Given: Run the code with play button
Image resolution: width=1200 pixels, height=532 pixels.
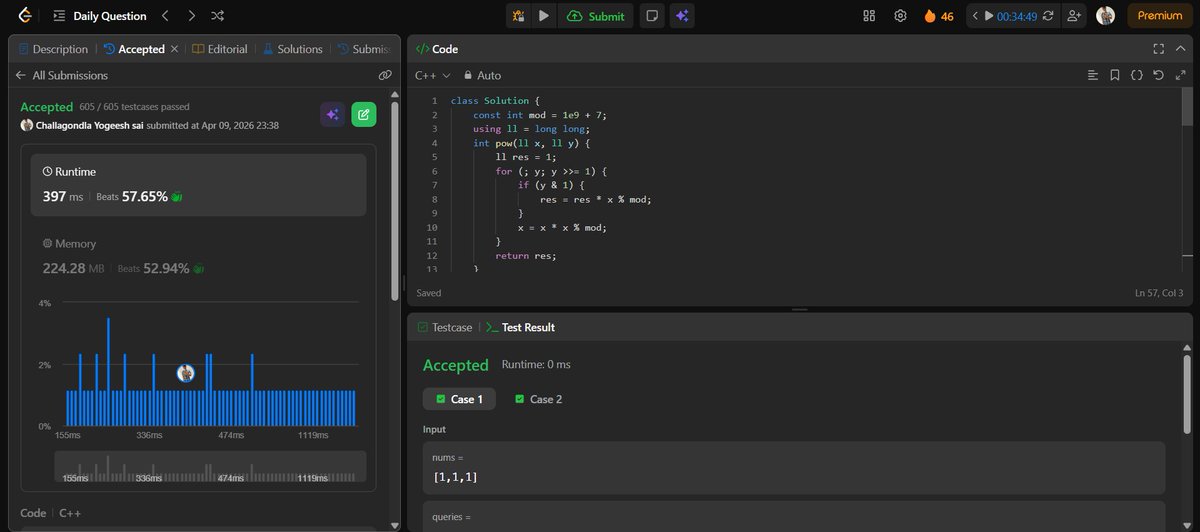Looking at the screenshot, I should 544,16.
